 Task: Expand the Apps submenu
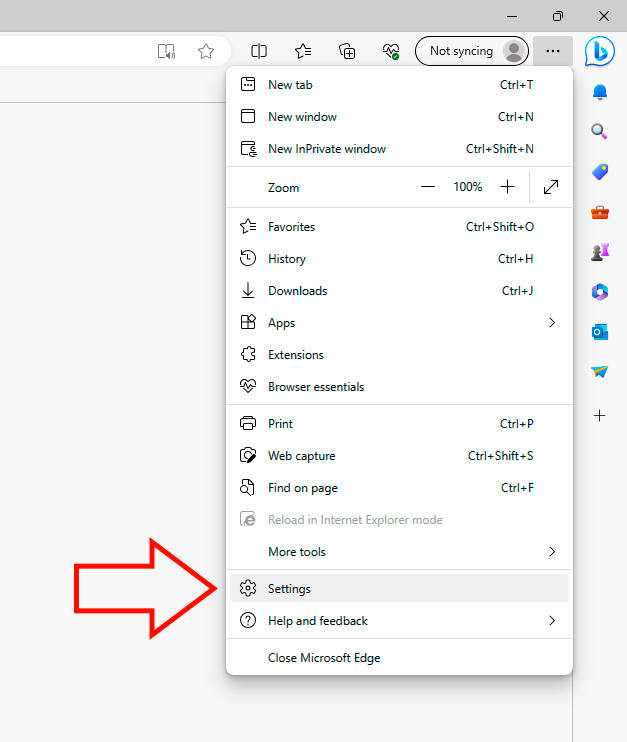(551, 323)
